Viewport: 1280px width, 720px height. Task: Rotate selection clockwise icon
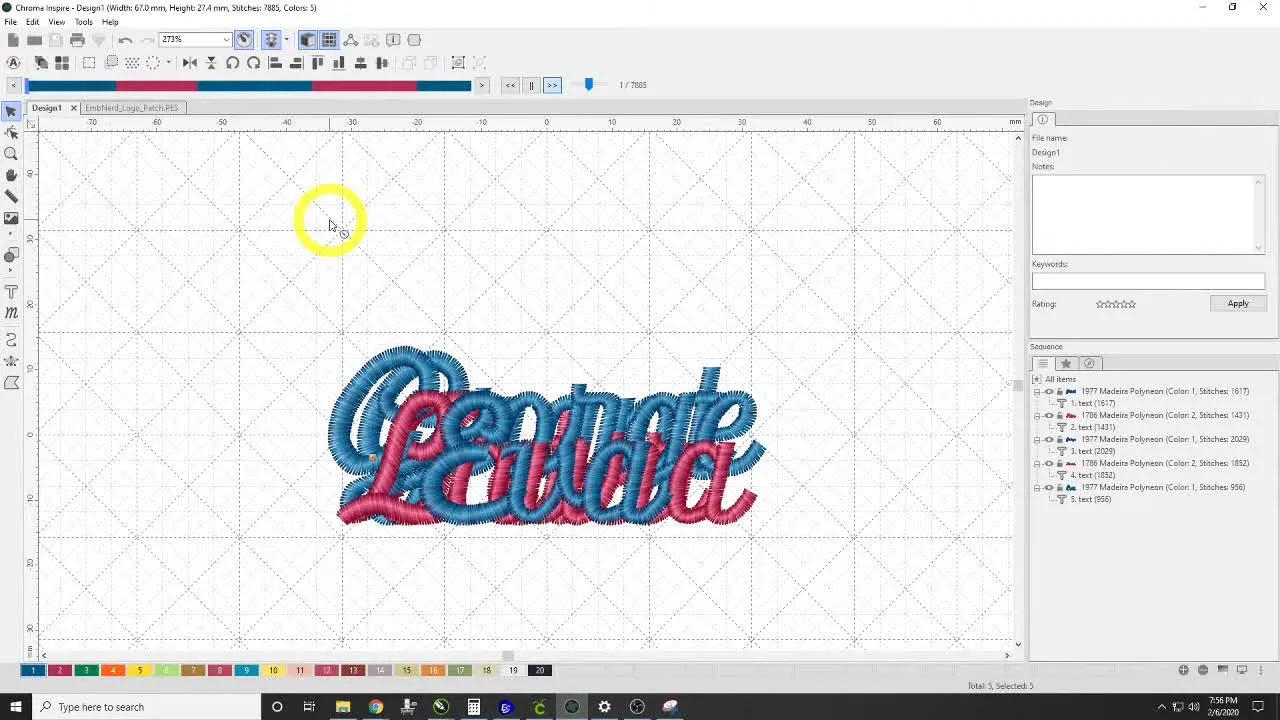(254, 63)
